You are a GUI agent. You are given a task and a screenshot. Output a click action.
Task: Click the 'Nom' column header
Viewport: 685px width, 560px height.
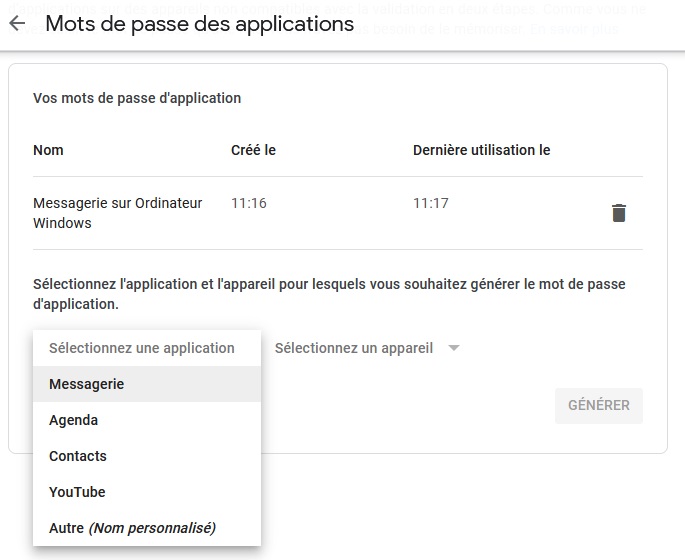click(x=48, y=150)
